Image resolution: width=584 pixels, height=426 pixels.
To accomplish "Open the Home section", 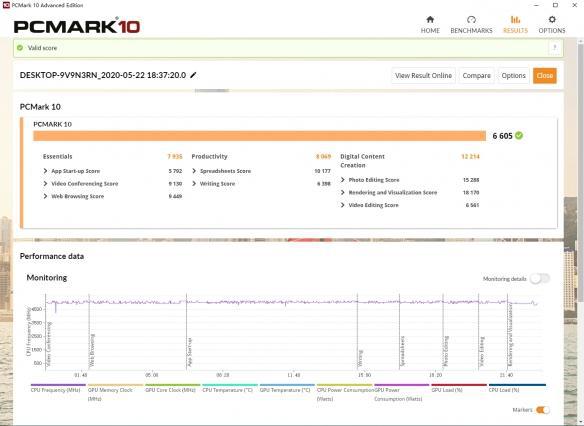I will coord(430,25).
